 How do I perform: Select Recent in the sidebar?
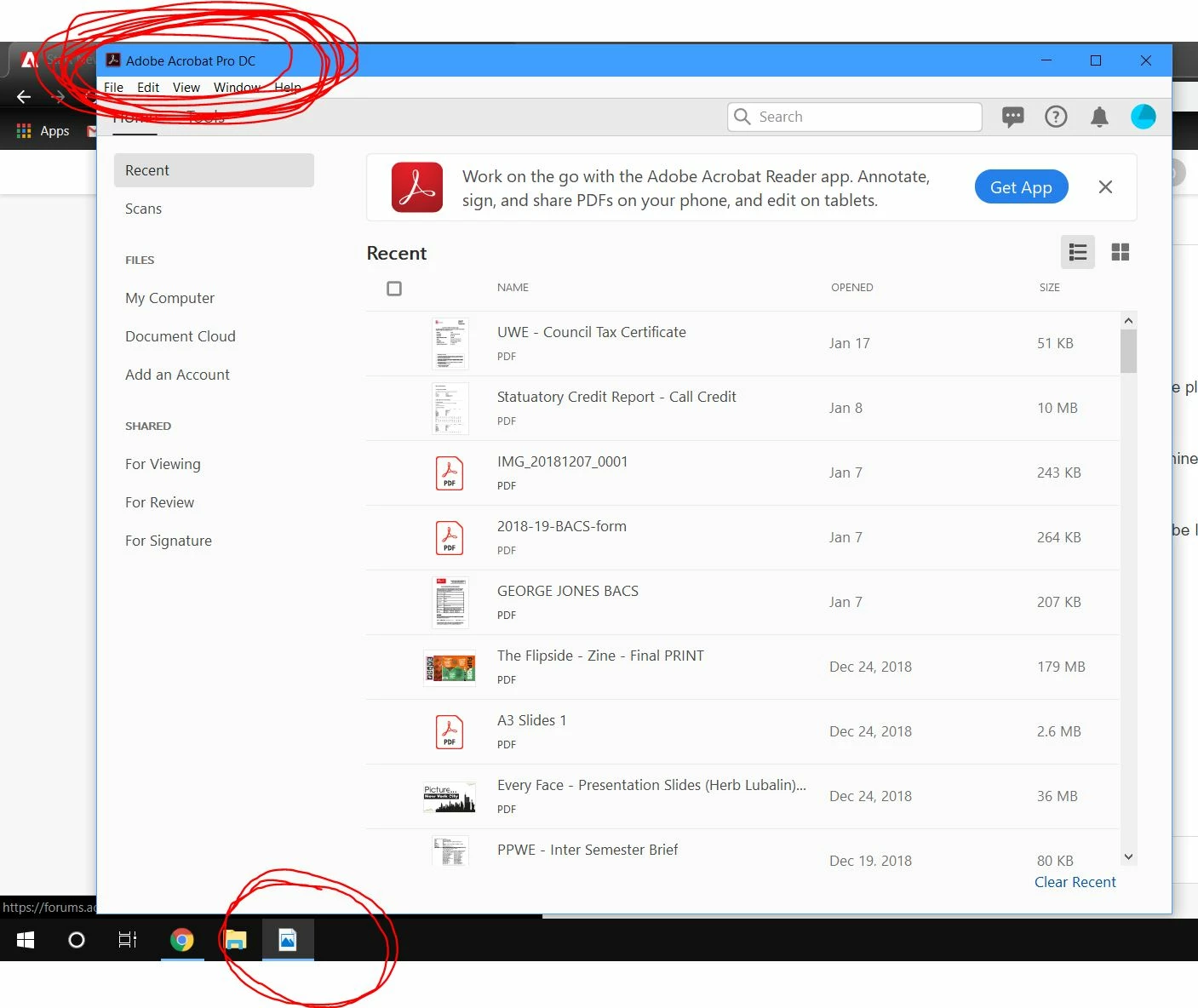(214, 170)
